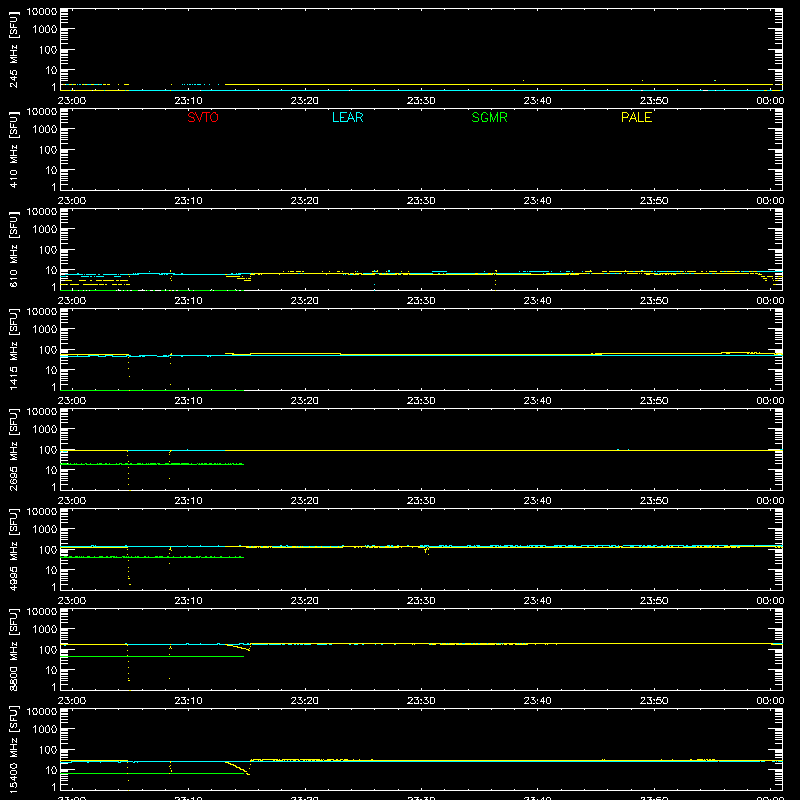Click the 23:10 time label under 8800 MHz plot
Screen dimensions: 800x800
pos(188,701)
